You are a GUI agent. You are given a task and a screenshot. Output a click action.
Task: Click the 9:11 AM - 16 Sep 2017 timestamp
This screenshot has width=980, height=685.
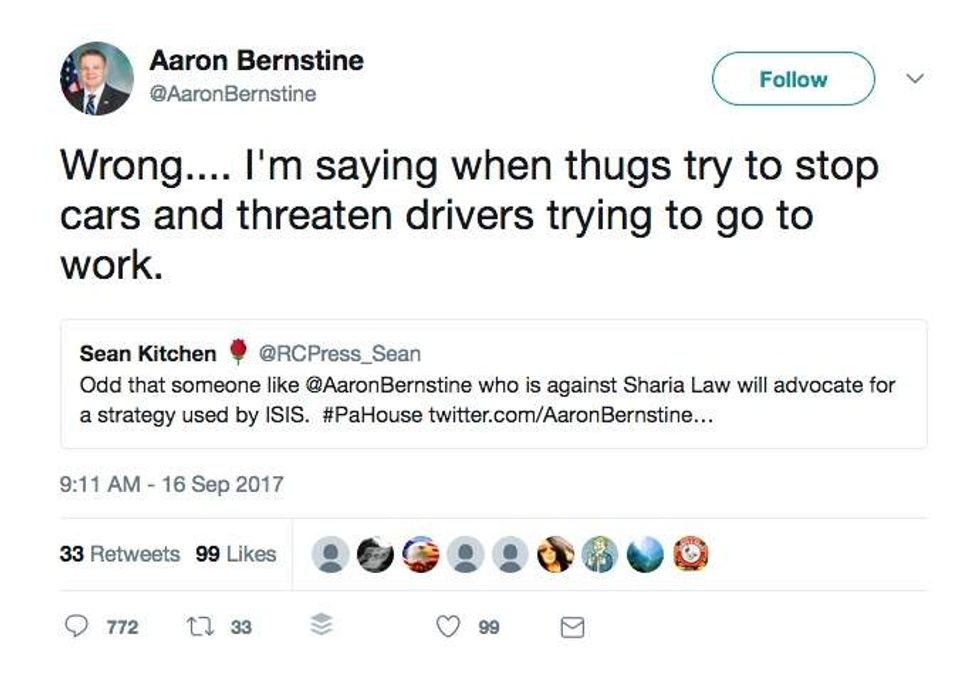tap(172, 485)
